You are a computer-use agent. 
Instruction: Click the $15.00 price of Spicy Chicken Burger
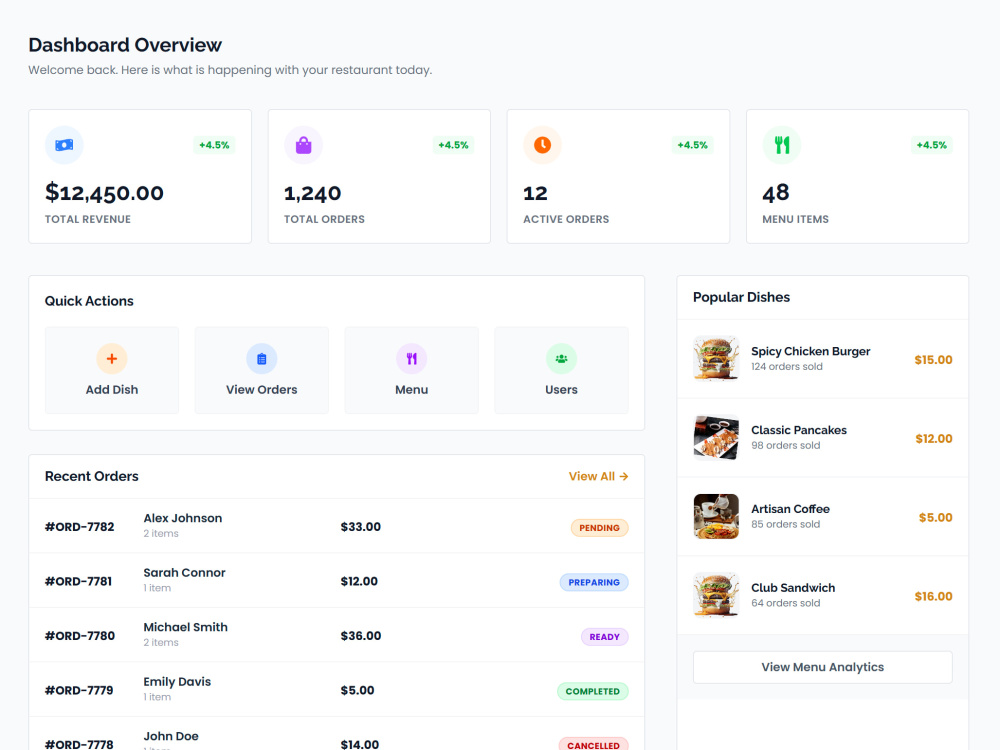pos(933,360)
